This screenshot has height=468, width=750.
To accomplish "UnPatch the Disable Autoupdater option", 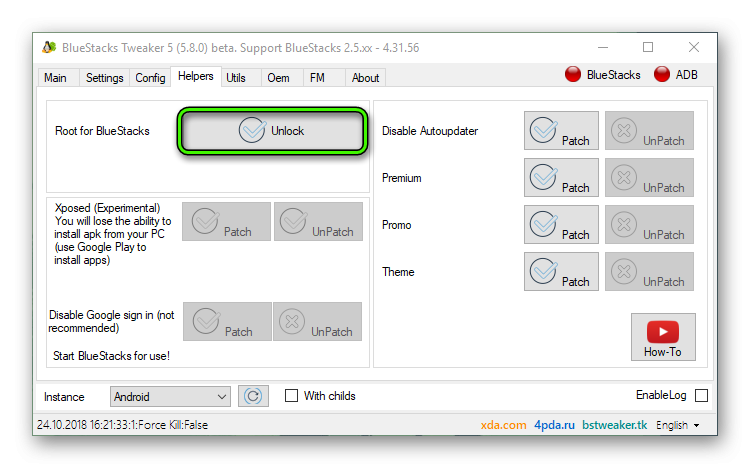I will [x=649, y=131].
